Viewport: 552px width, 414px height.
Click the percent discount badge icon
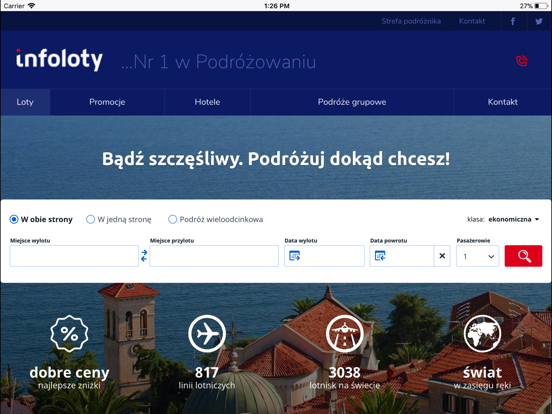point(69,333)
